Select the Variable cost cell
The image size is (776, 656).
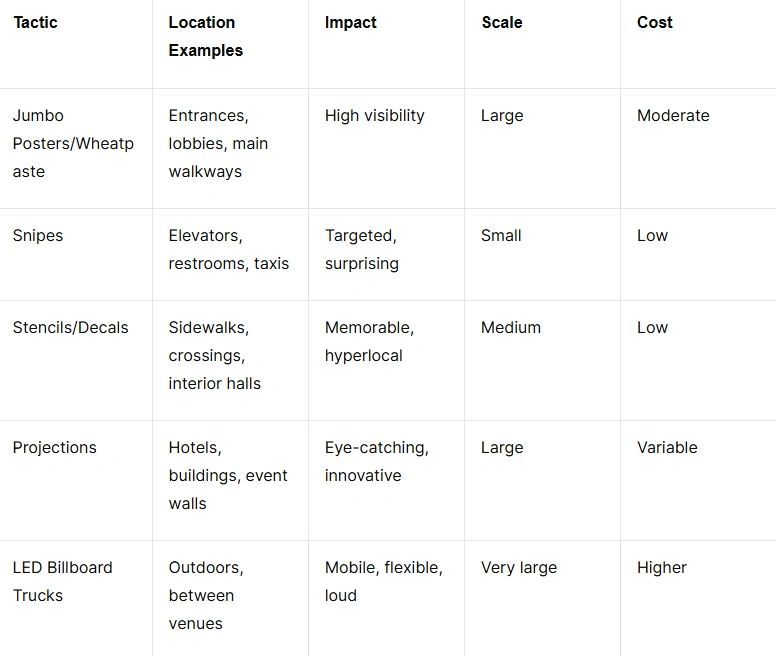point(667,447)
